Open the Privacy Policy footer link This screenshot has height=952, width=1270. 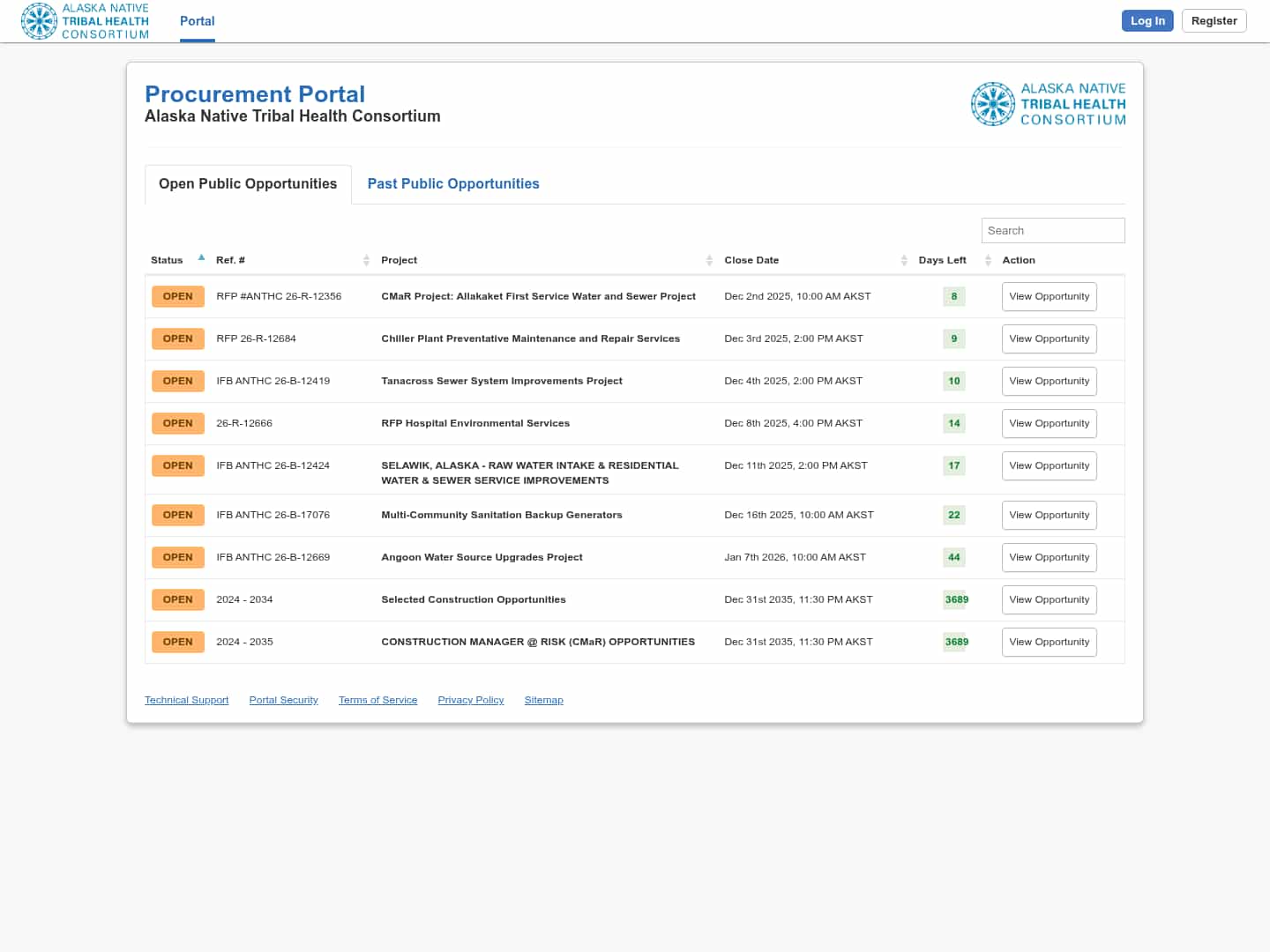click(x=470, y=700)
